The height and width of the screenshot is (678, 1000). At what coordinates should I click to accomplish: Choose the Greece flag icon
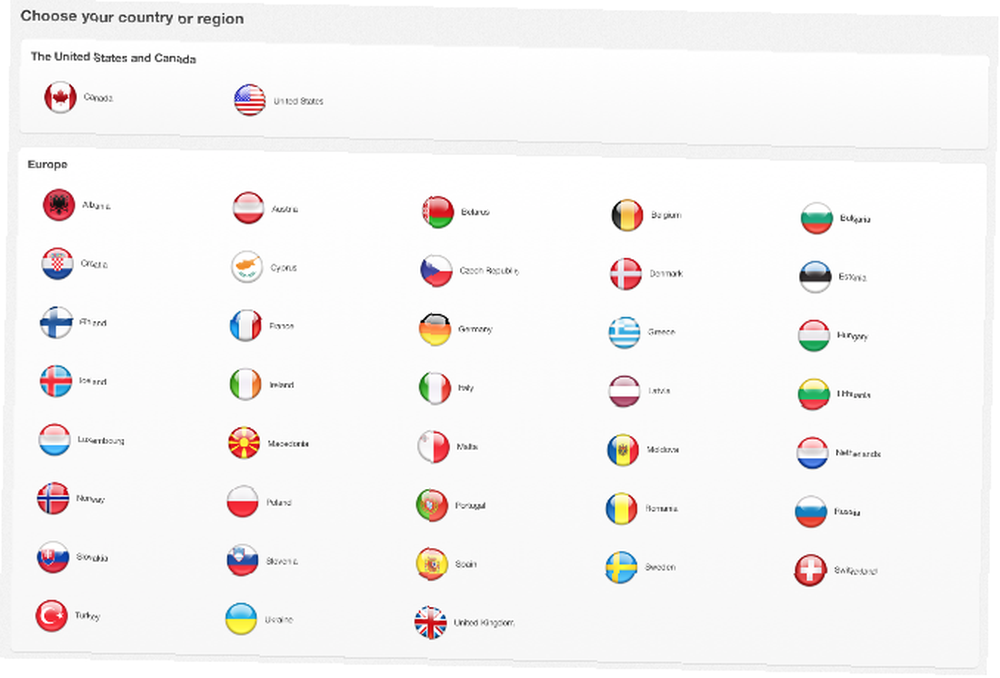[624, 332]
